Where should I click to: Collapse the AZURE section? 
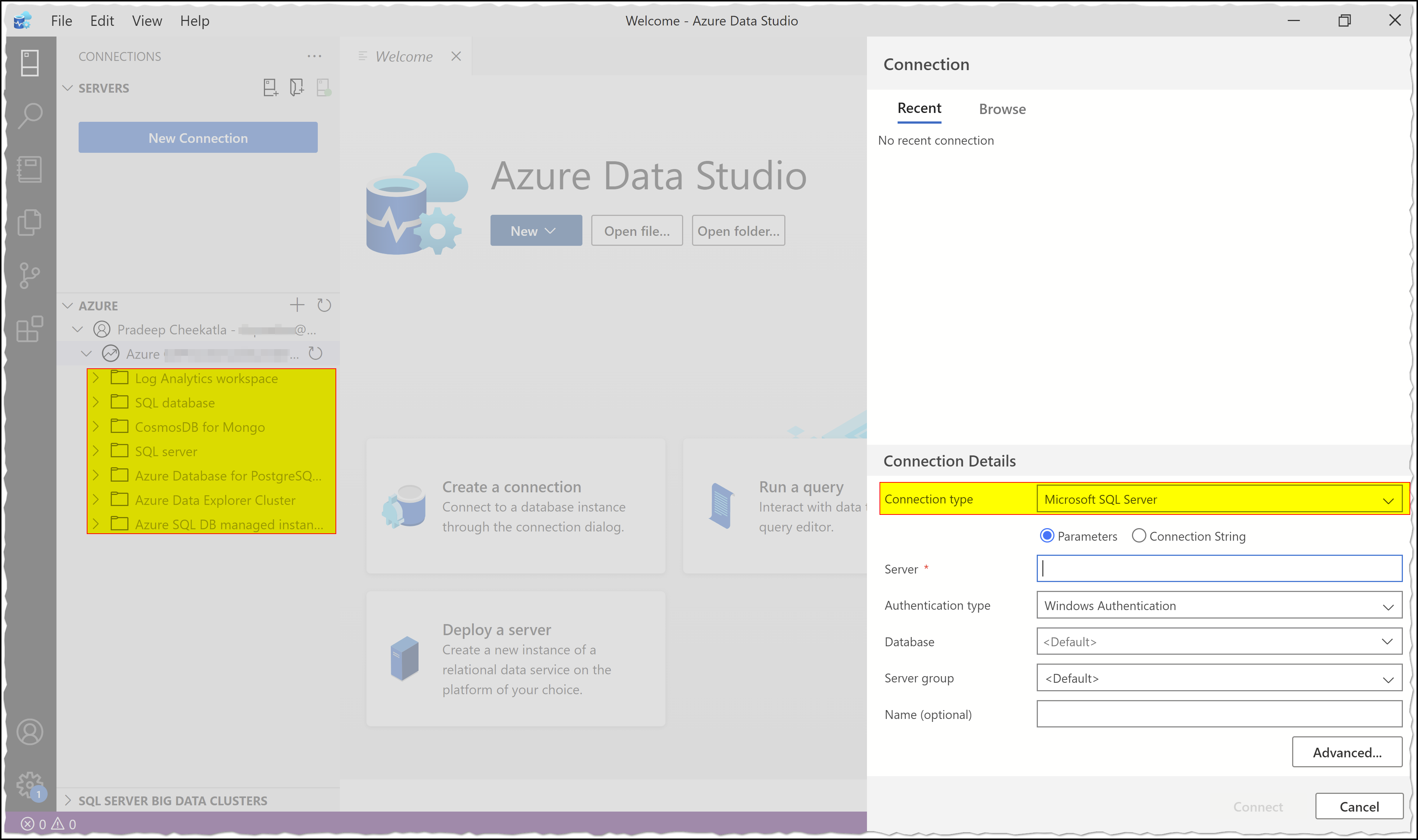pyautogui.click(x=68, y=305)
